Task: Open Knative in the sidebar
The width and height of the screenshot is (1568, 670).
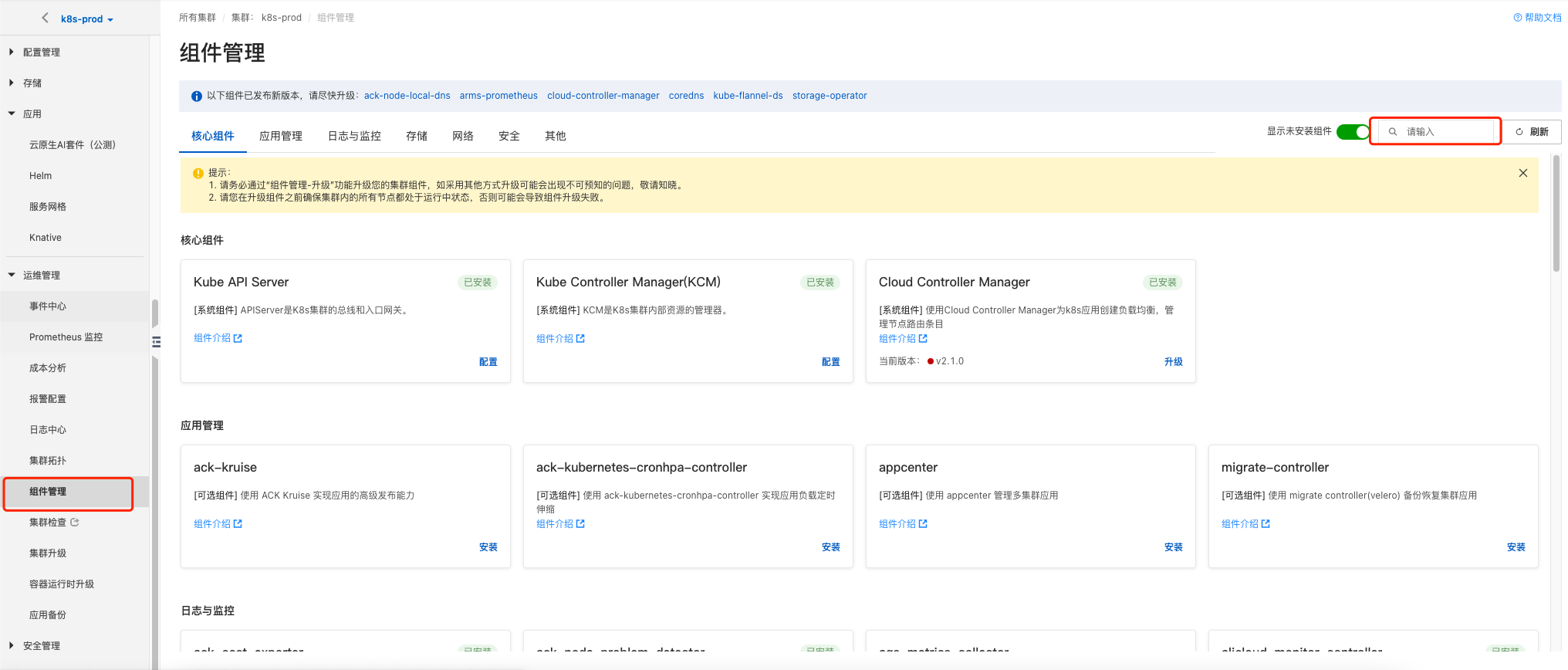Action: click(x=45, y=237)
